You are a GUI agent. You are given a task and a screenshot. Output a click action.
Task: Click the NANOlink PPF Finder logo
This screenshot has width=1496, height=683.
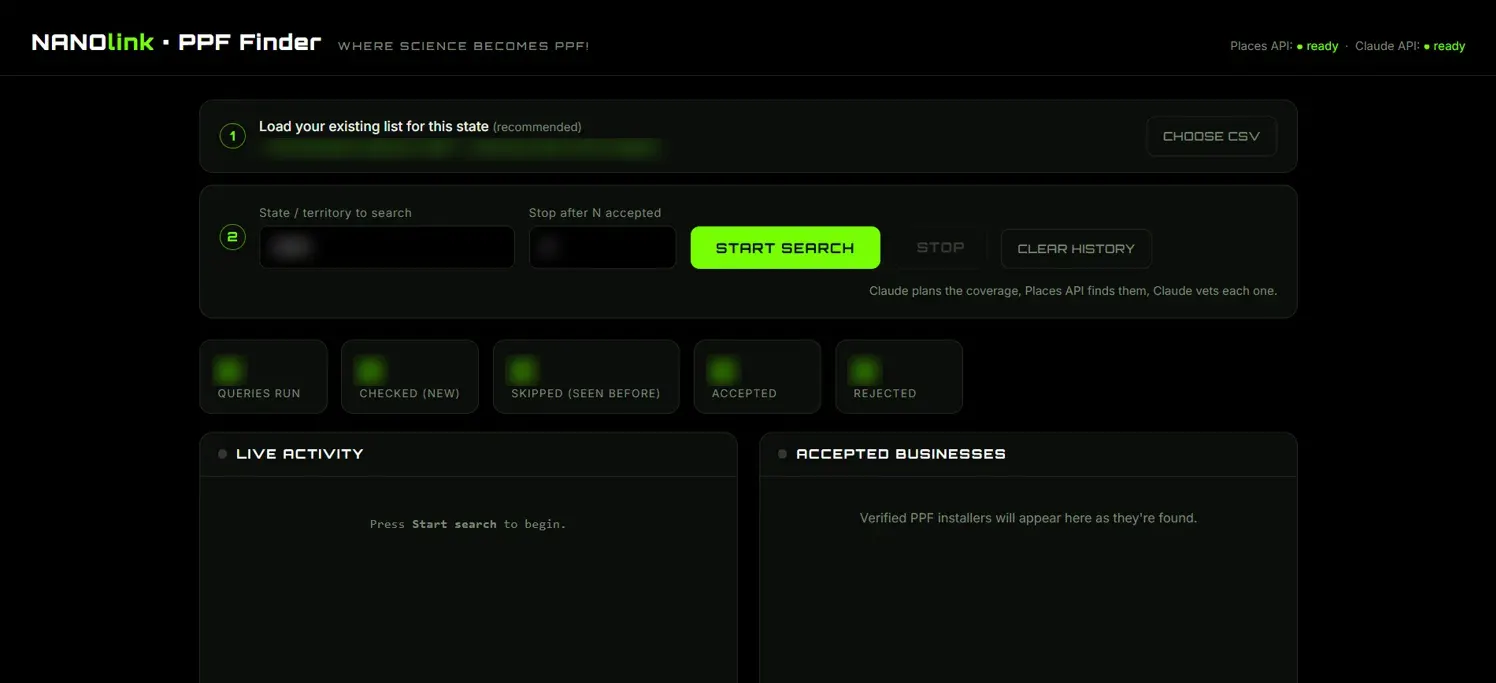click(x=176, y=43)
